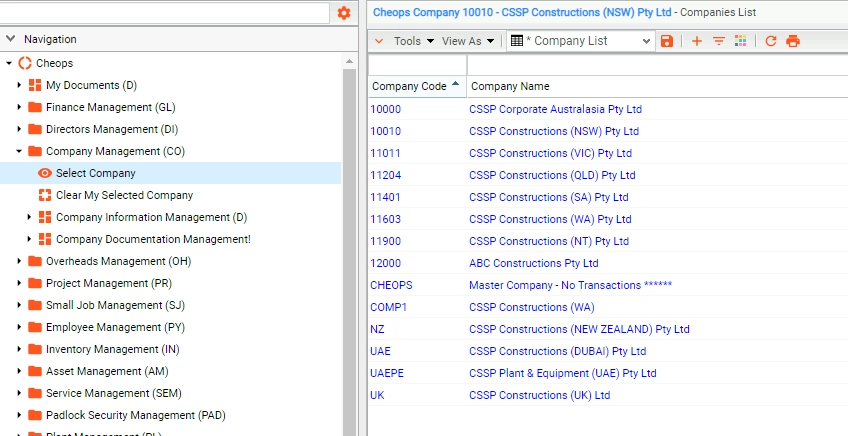848x436 pixels.
Task: Click company code COMP1 cell
Action: 389,307
